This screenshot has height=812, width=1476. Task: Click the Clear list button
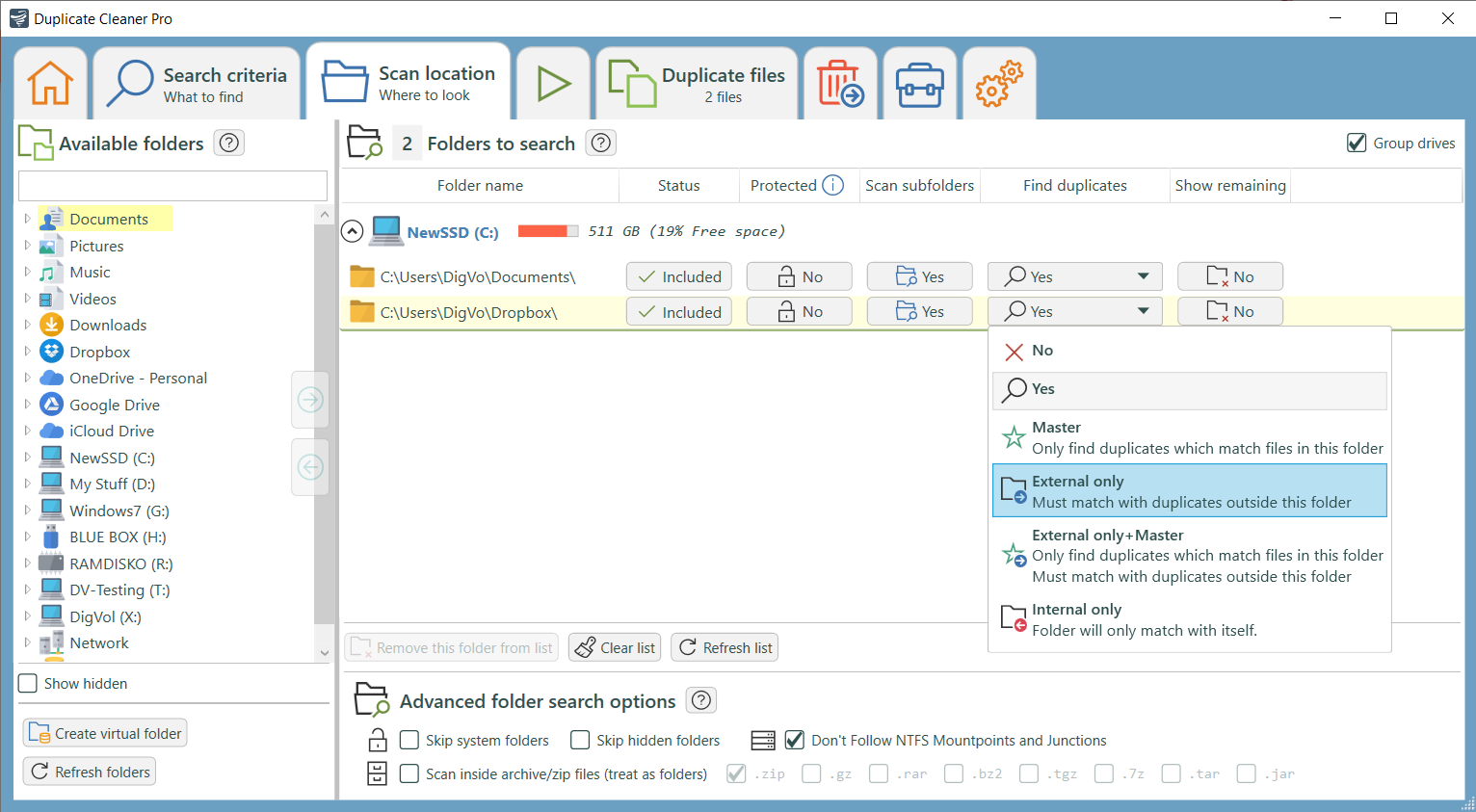click(614, 646)
